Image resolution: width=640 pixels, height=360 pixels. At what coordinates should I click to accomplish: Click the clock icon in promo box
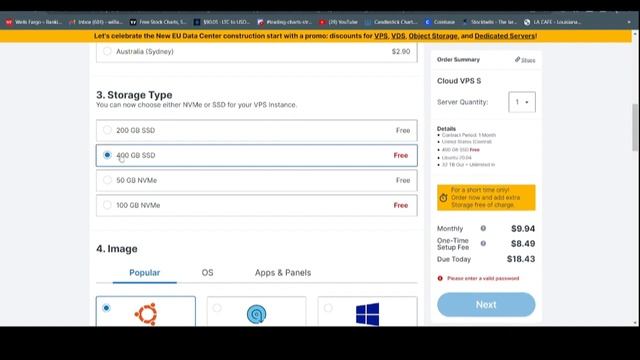tap(443, 198)
